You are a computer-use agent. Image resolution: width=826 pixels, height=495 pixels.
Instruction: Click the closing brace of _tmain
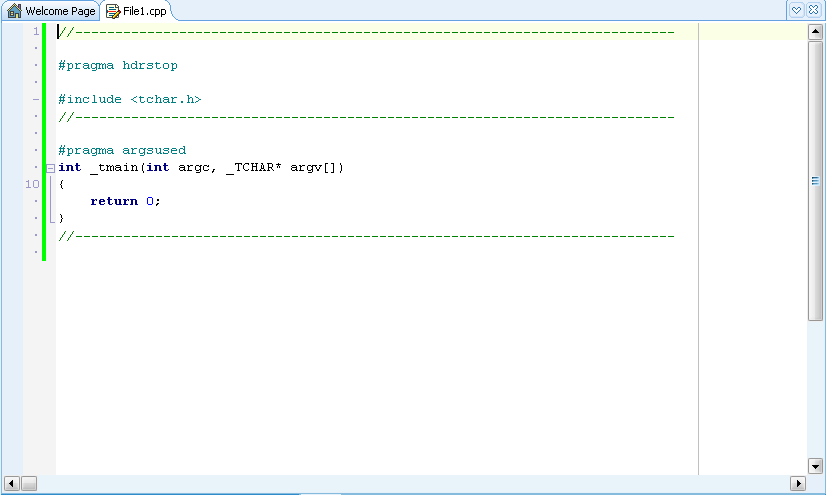click(62, 218)
